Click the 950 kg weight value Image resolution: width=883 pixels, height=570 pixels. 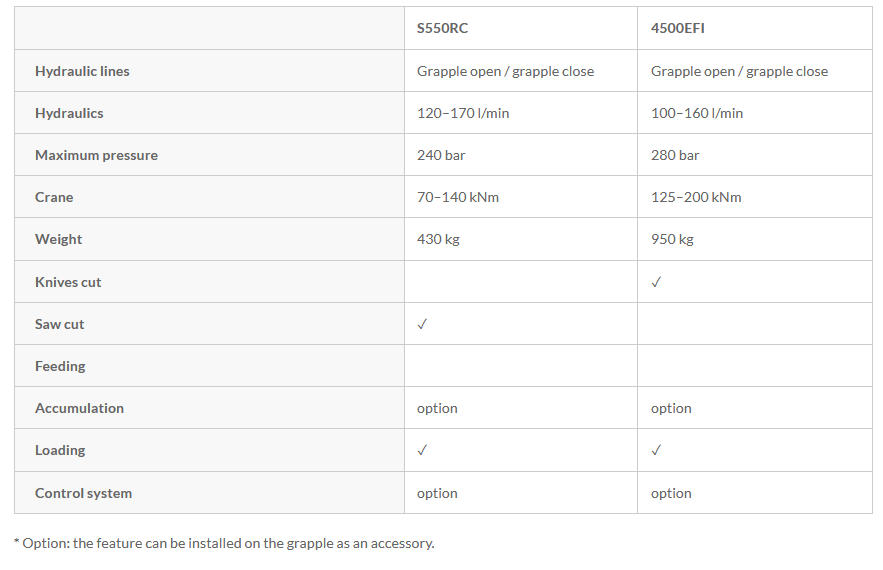pos(672,239)
